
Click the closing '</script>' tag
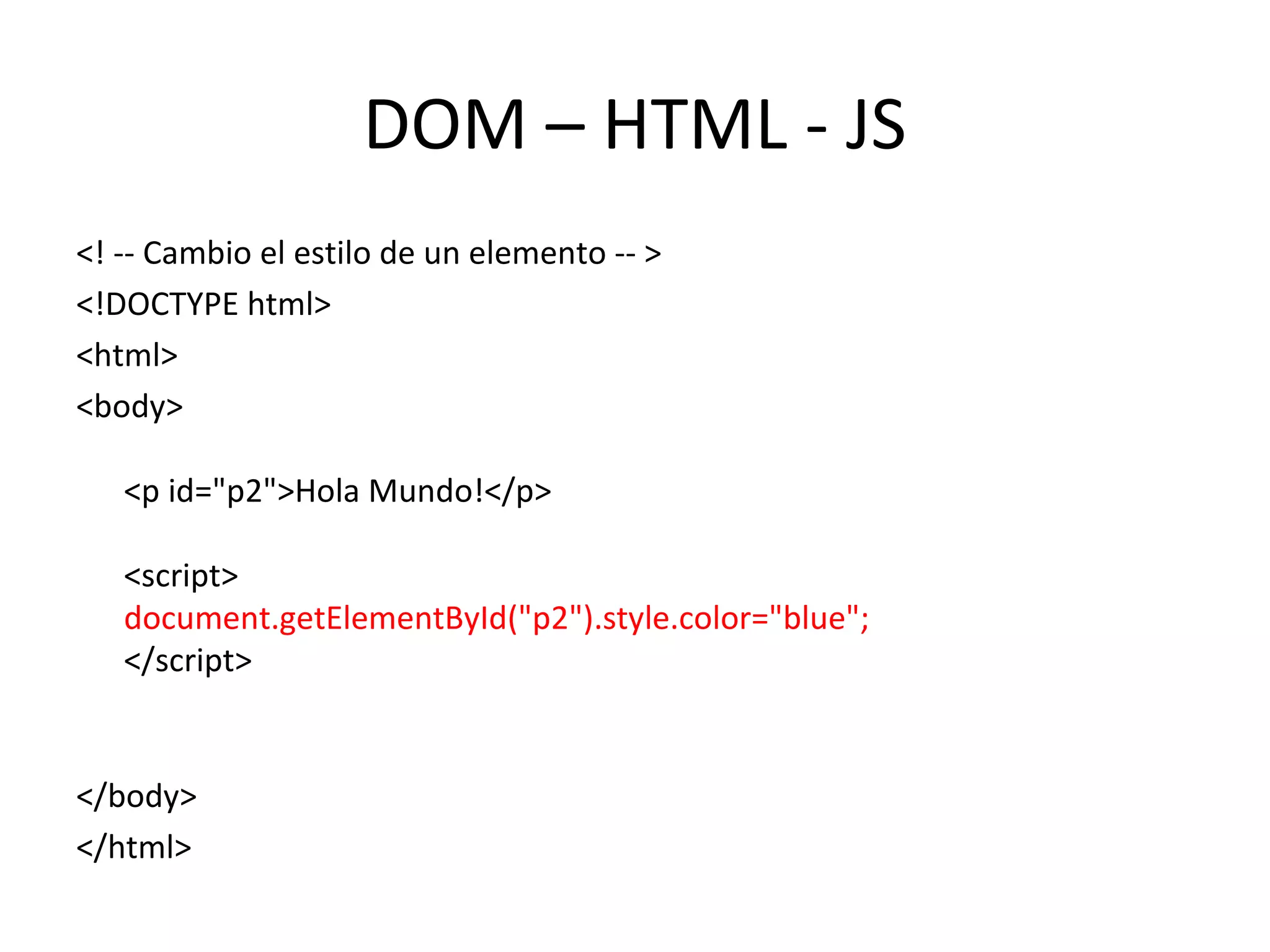(x=188, y=661)
